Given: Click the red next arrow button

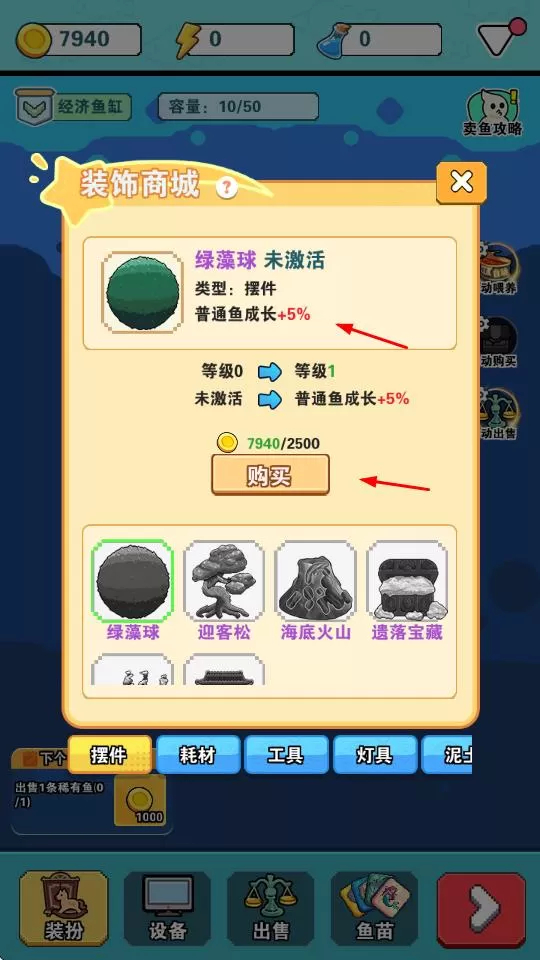Looking at the screenshot, I should [481, 910].
